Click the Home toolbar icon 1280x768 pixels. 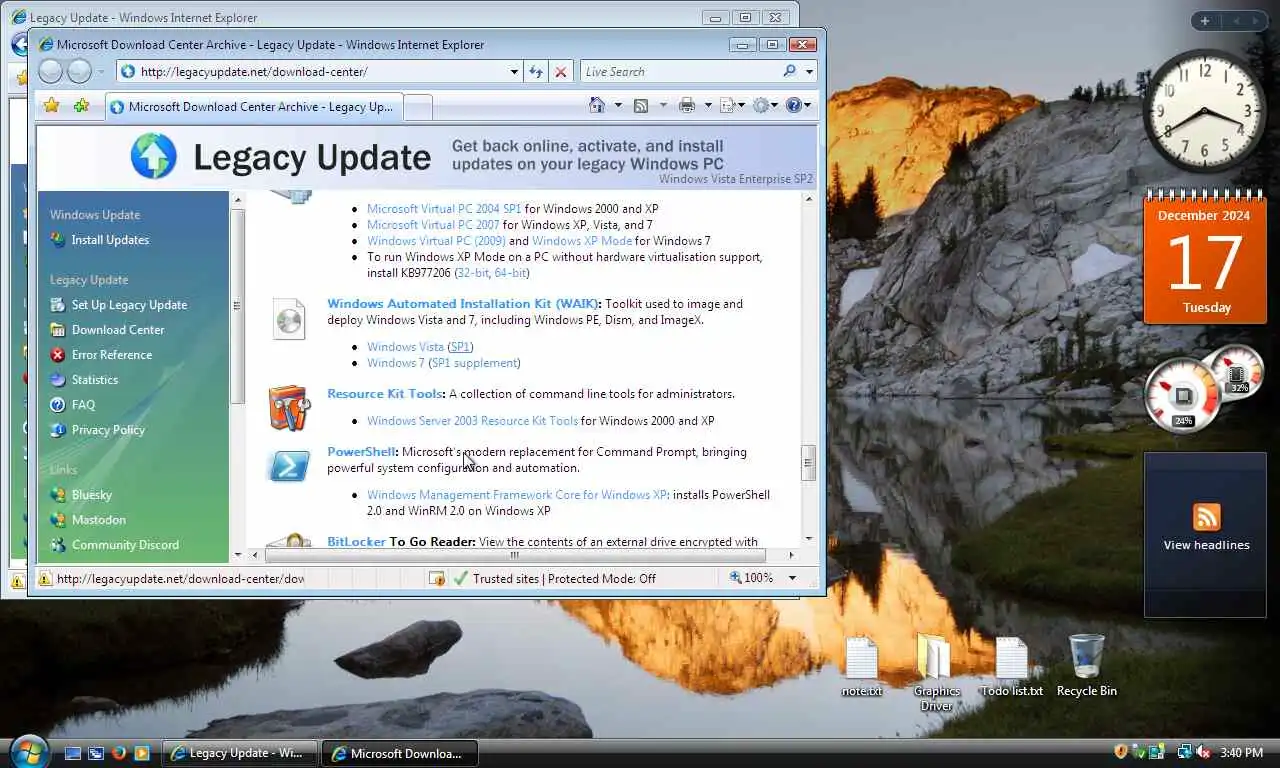click(597, 105)
